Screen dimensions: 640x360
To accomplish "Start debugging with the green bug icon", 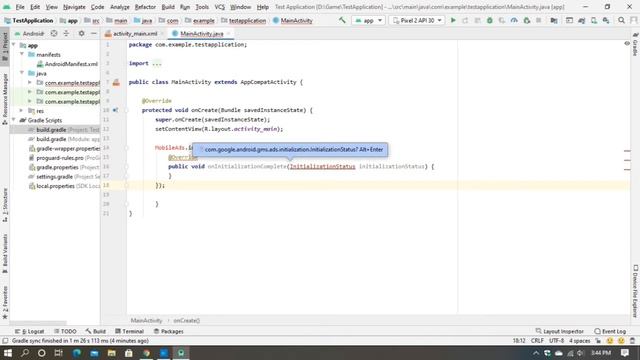I will (490, 20).
